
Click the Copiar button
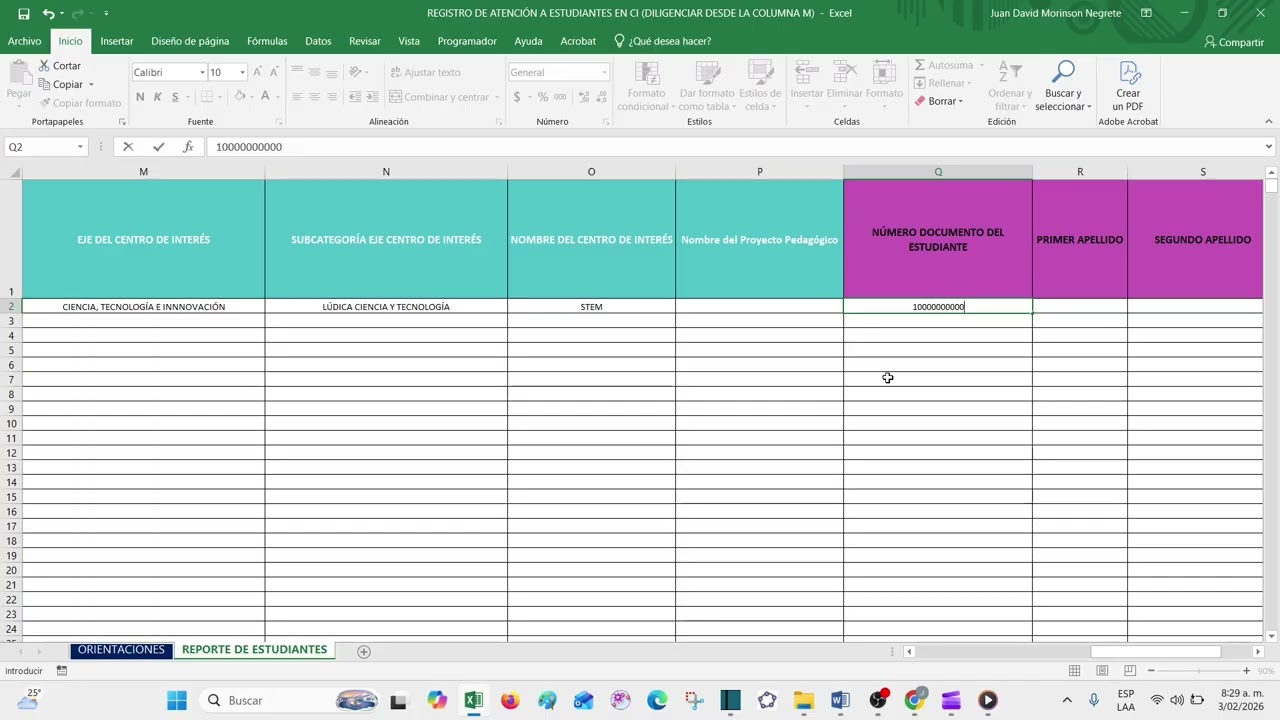coord(60,84)
